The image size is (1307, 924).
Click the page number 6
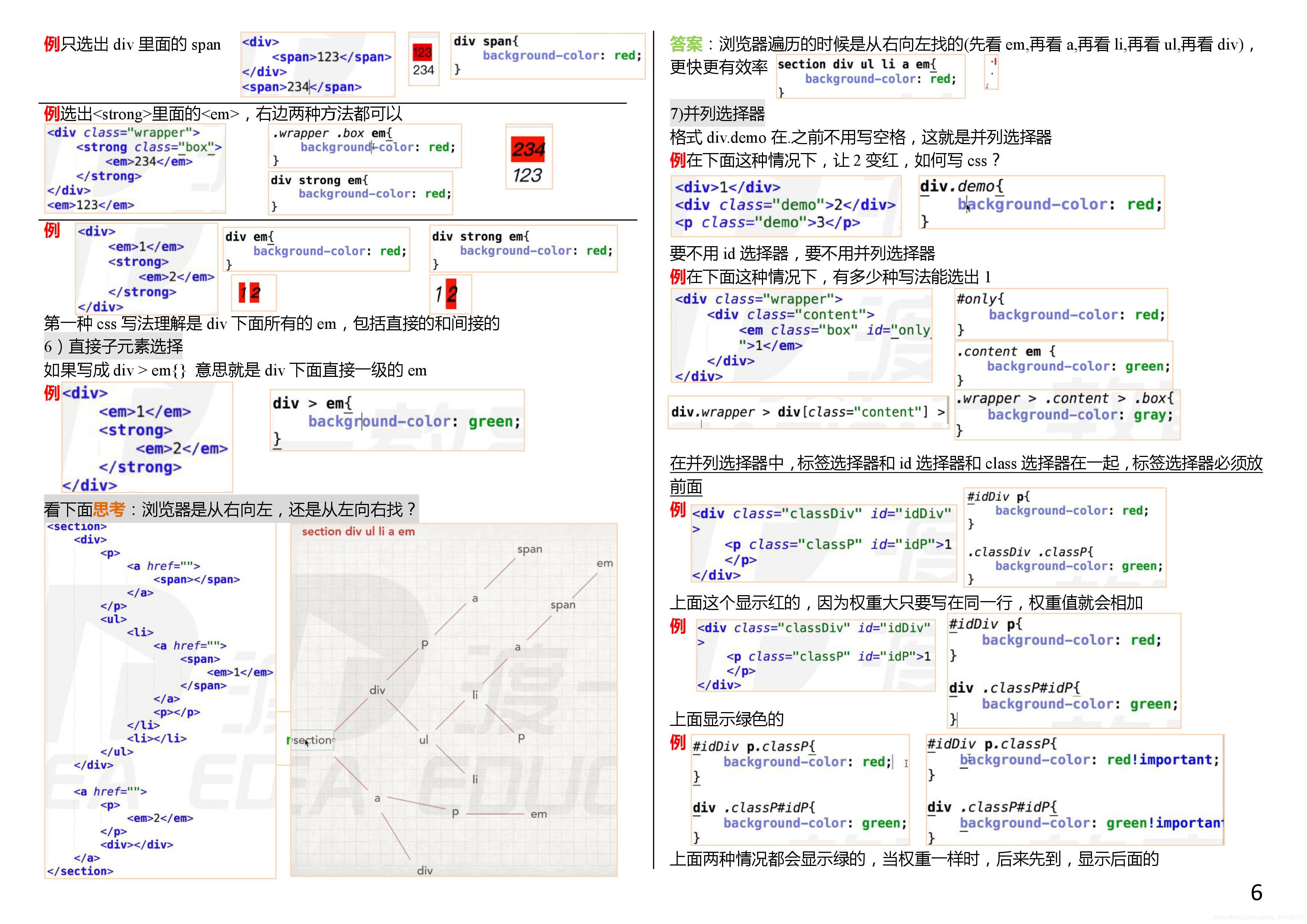[x=1256, y=892]
